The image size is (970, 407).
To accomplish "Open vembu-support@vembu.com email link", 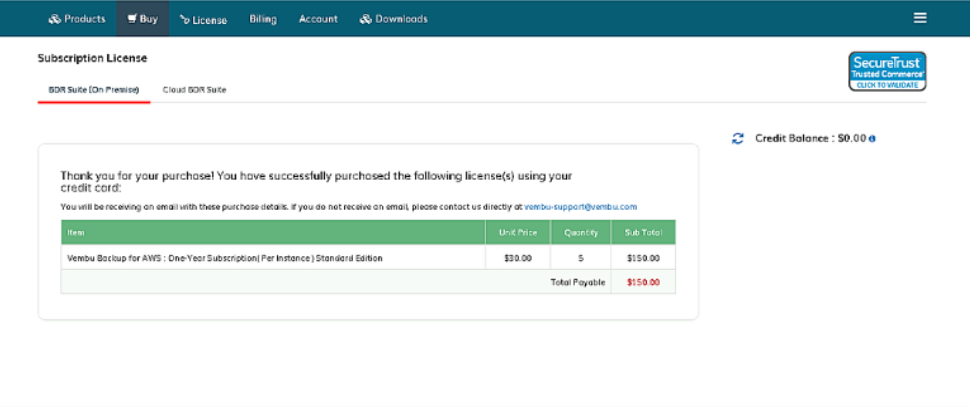I will (580, 207).
